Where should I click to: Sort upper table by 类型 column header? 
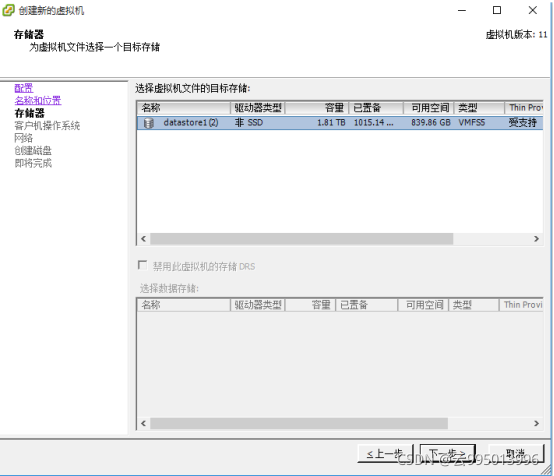pyautogui.click(x=479, y=107)
